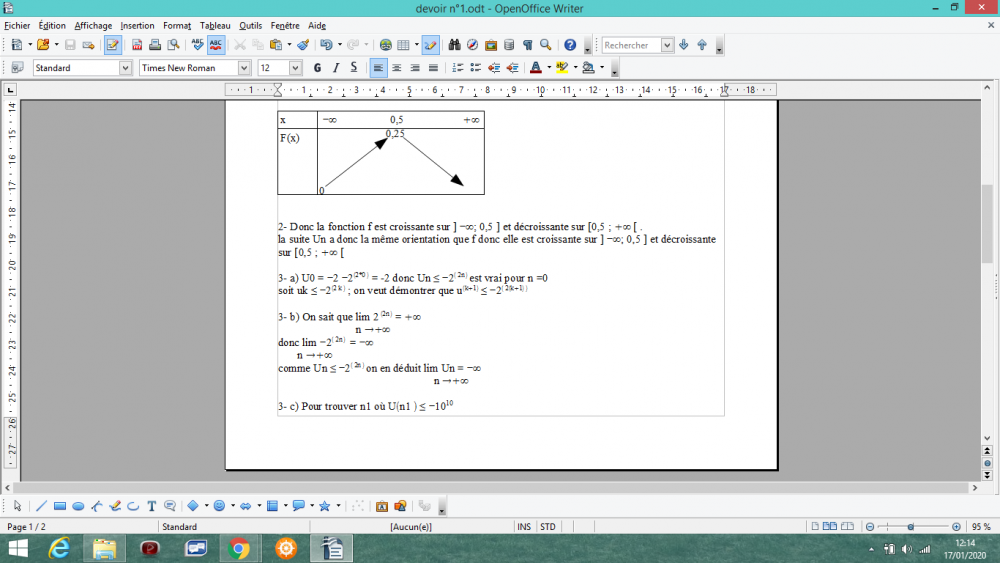This screenshot has width=1000, height=563.
Task: Open the Tableau menu
Action: (214, 25)
